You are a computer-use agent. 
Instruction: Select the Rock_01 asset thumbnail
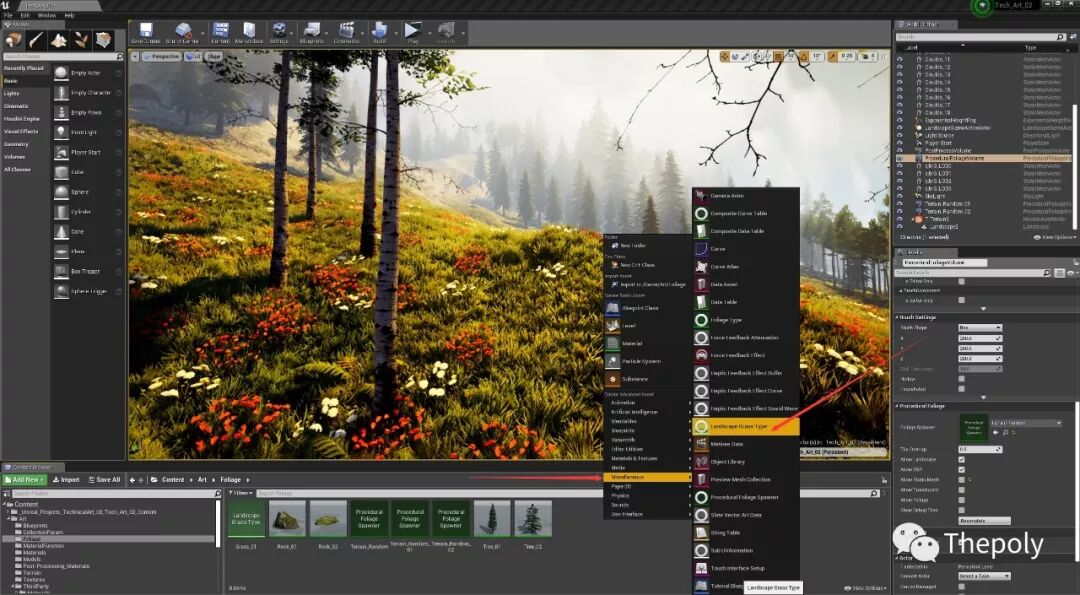pos(287,519)
